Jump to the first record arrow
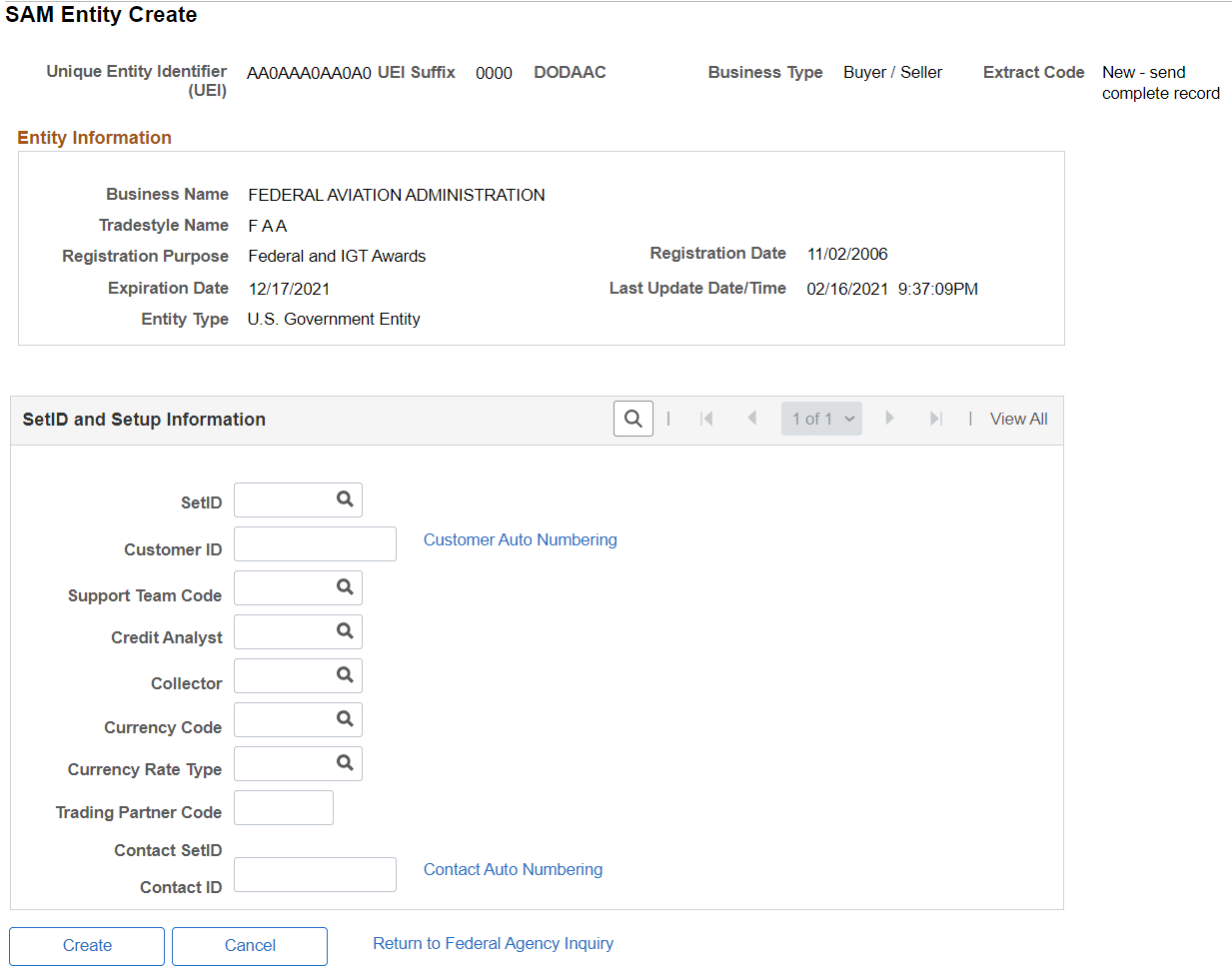The width and height of the screenshot is (1232, 975). [706, 418]
